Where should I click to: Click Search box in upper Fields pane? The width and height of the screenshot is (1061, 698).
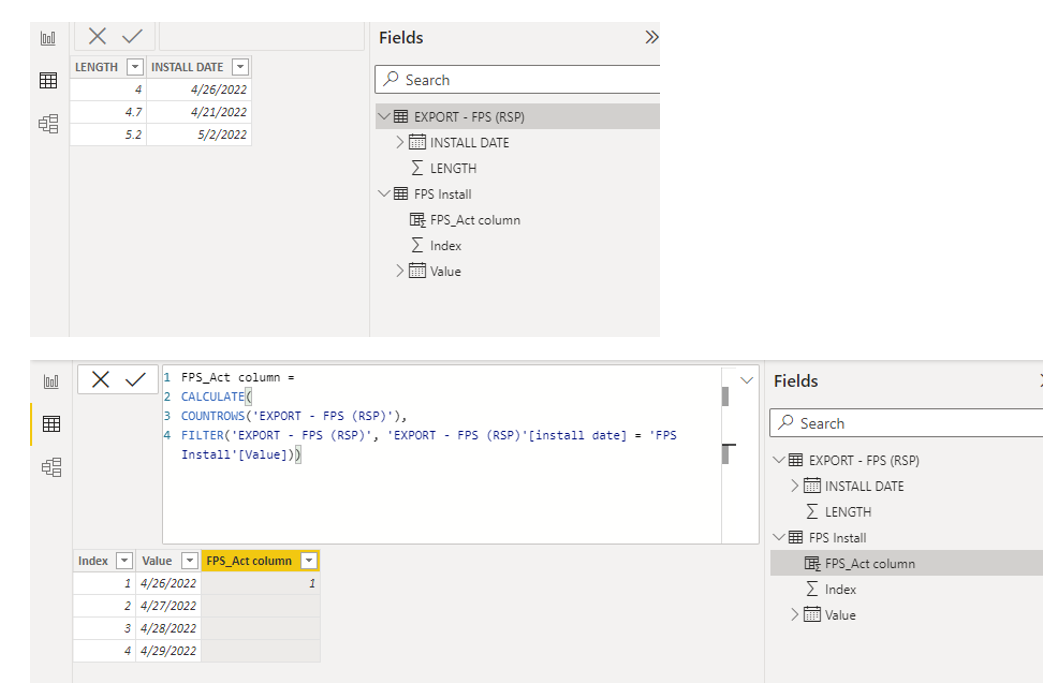point(518,80)
